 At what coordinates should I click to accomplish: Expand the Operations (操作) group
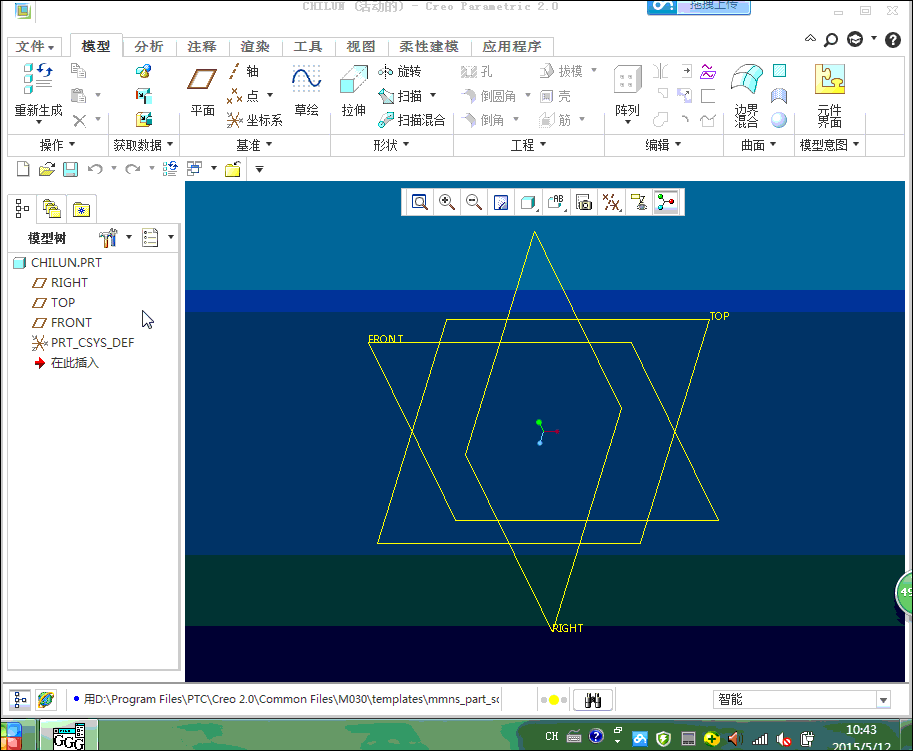click(x=57, y=144)
